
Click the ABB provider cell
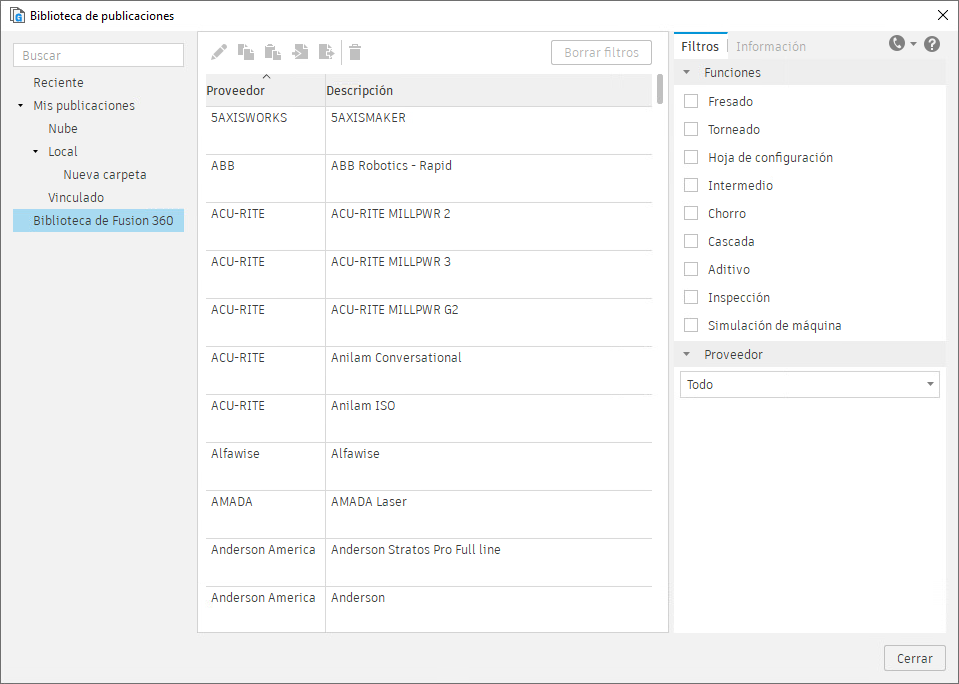[265, 179]
